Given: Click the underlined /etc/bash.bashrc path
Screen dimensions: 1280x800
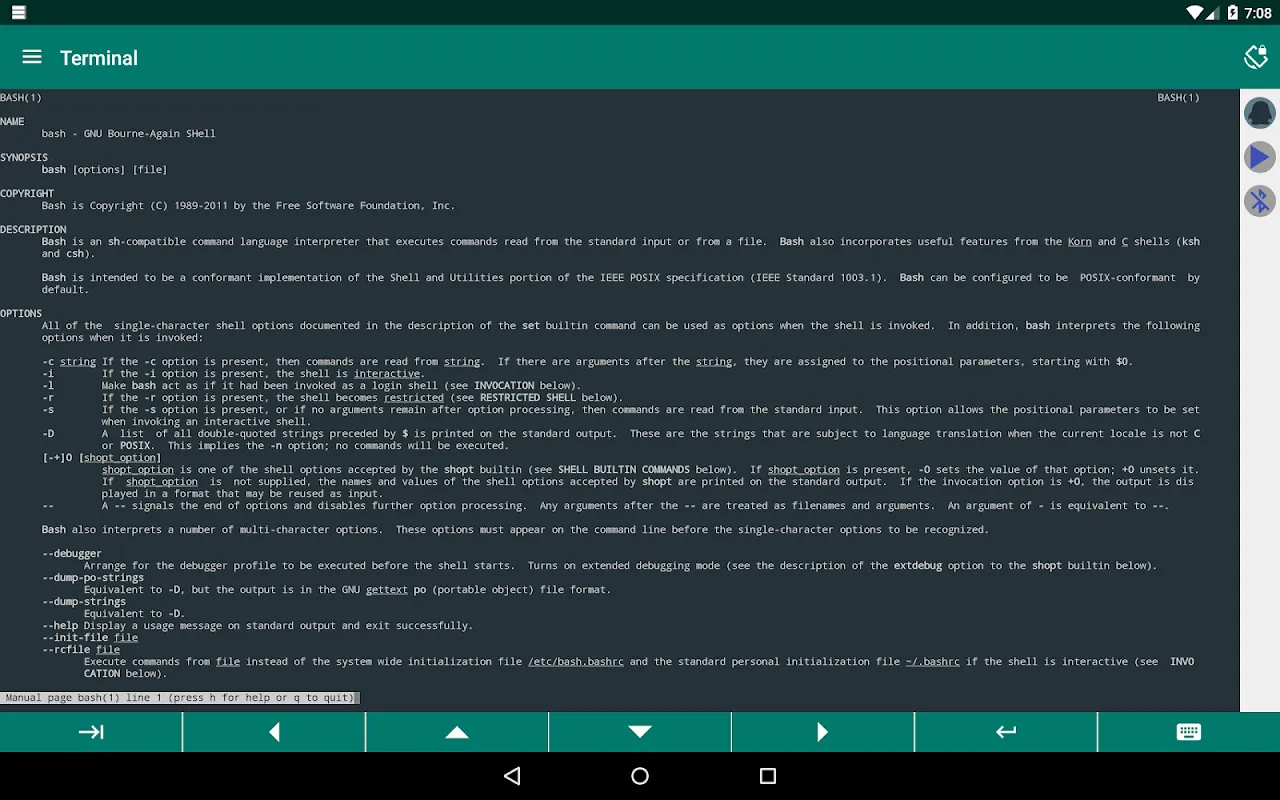Looking at the screenshot, I should 575,662.
